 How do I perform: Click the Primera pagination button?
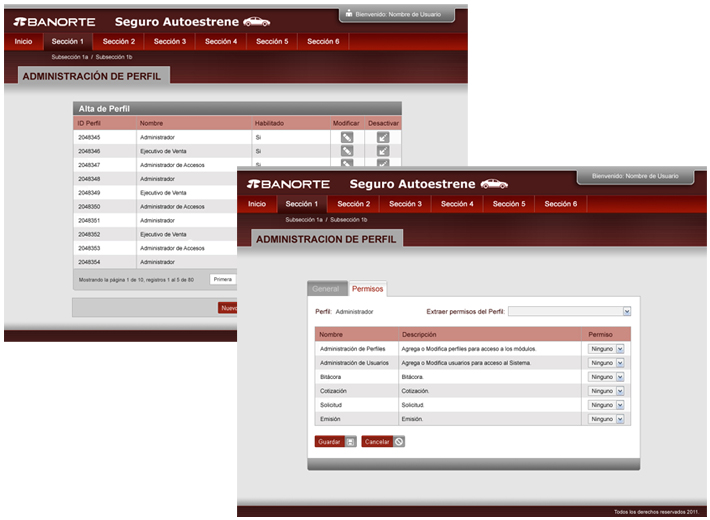coord(223,280)
